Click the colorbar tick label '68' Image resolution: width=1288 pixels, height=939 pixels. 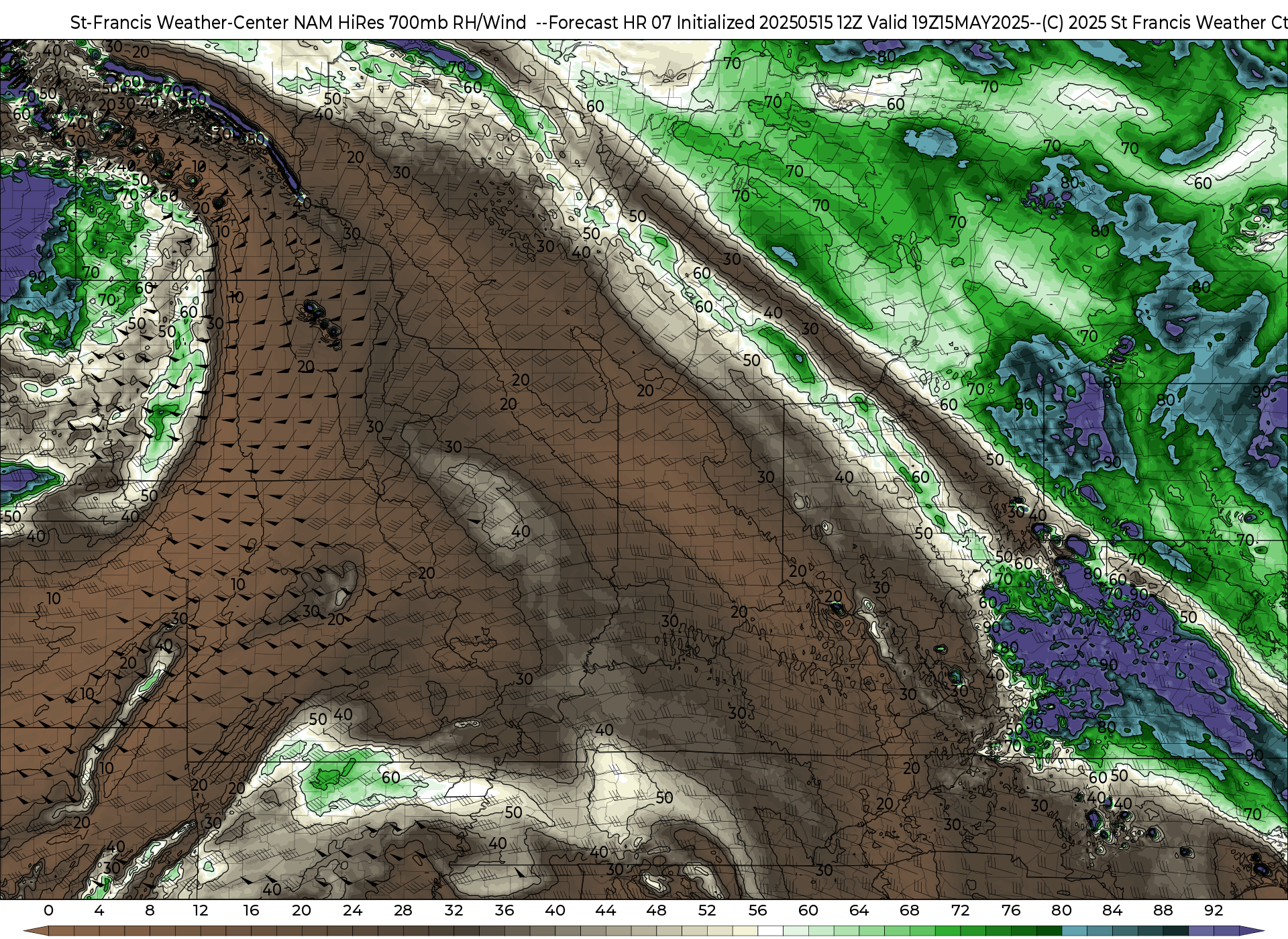click(910, 910)
